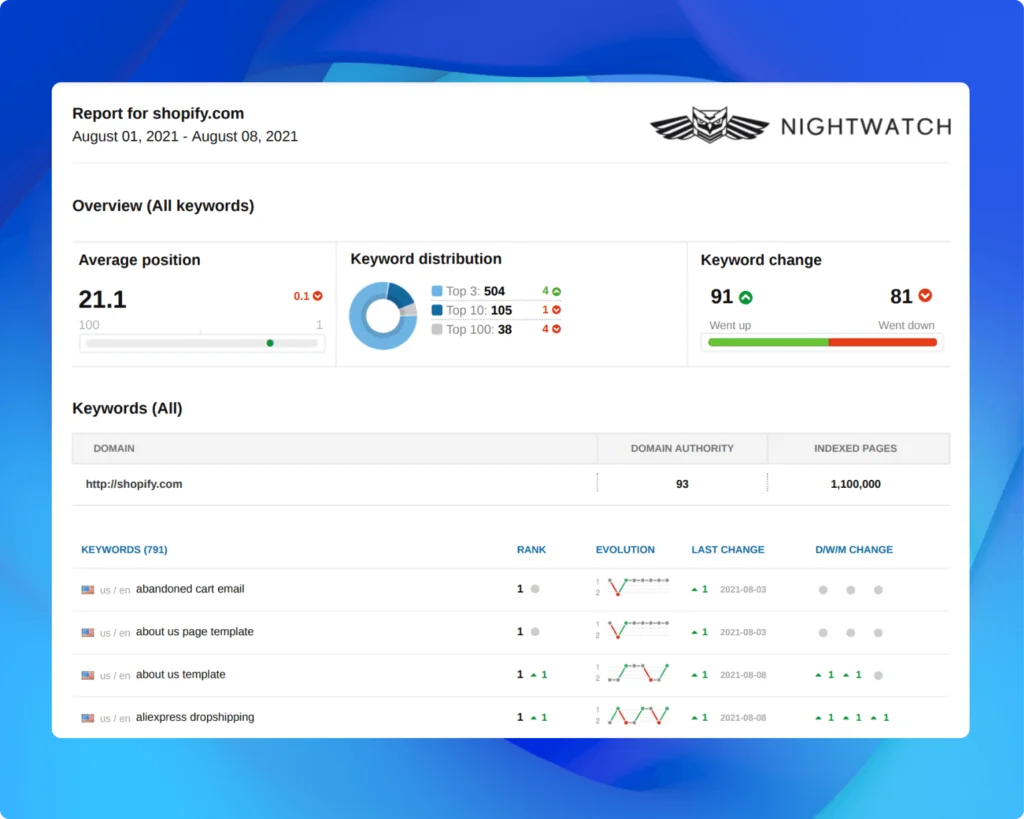Click the D/W/M CHANGE column header
Screen dimensions: 1024x819
pyautogui.click(x=854, y=549)
